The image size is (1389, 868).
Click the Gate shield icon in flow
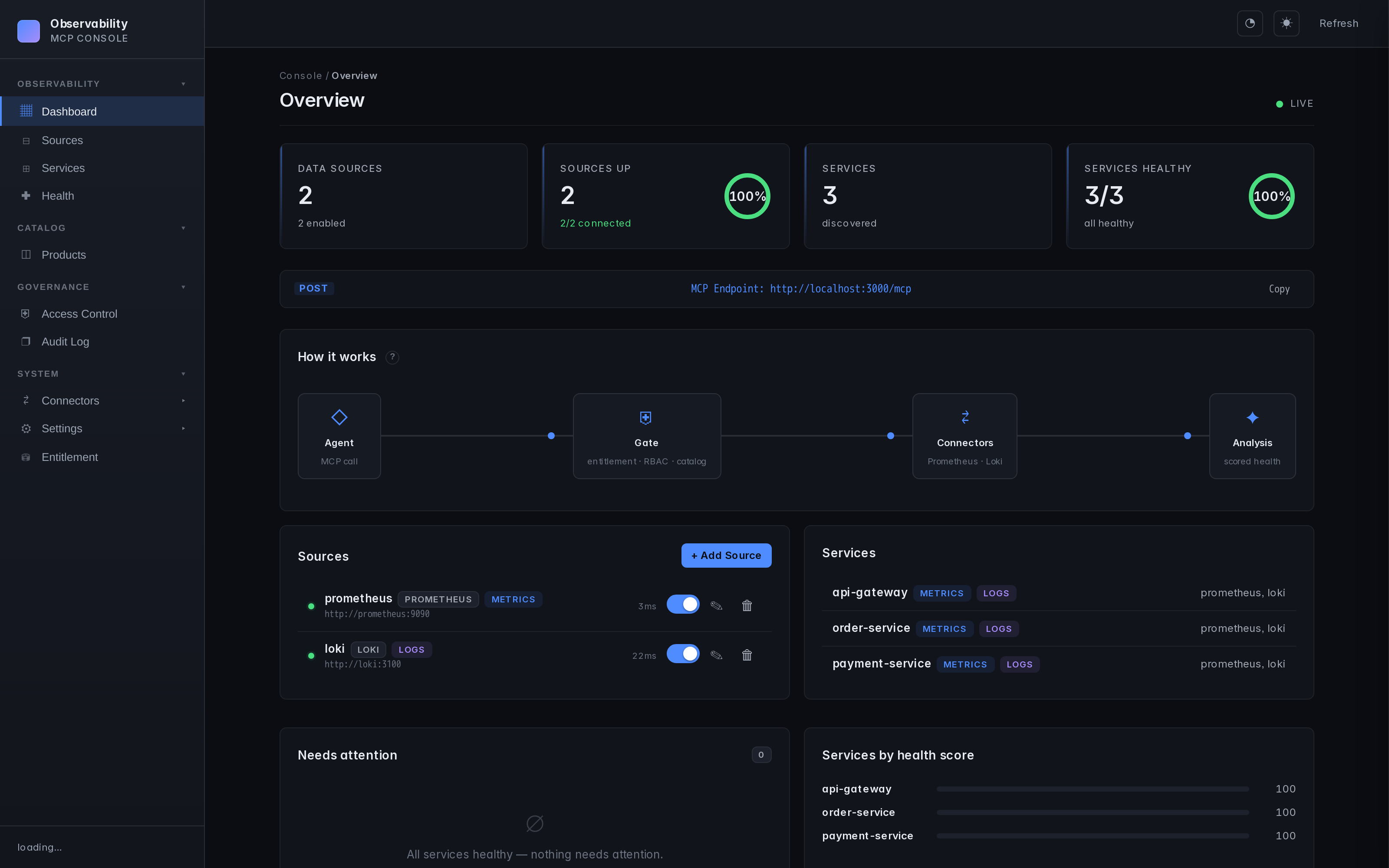point(646,418)
